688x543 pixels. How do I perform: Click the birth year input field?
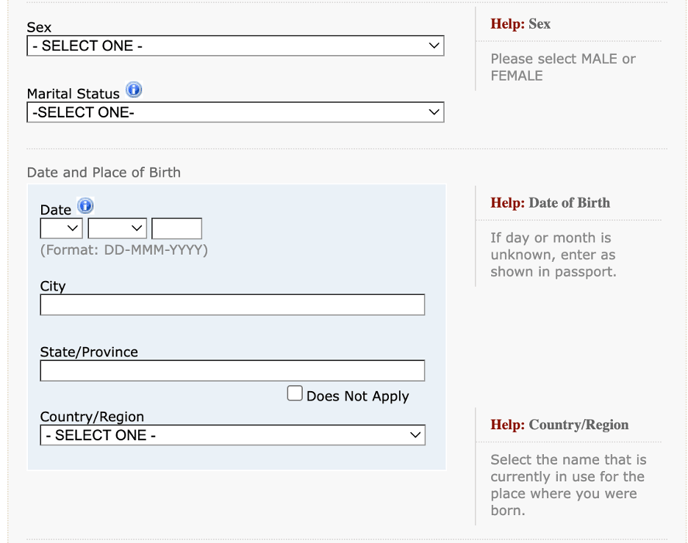pos(177,229)
